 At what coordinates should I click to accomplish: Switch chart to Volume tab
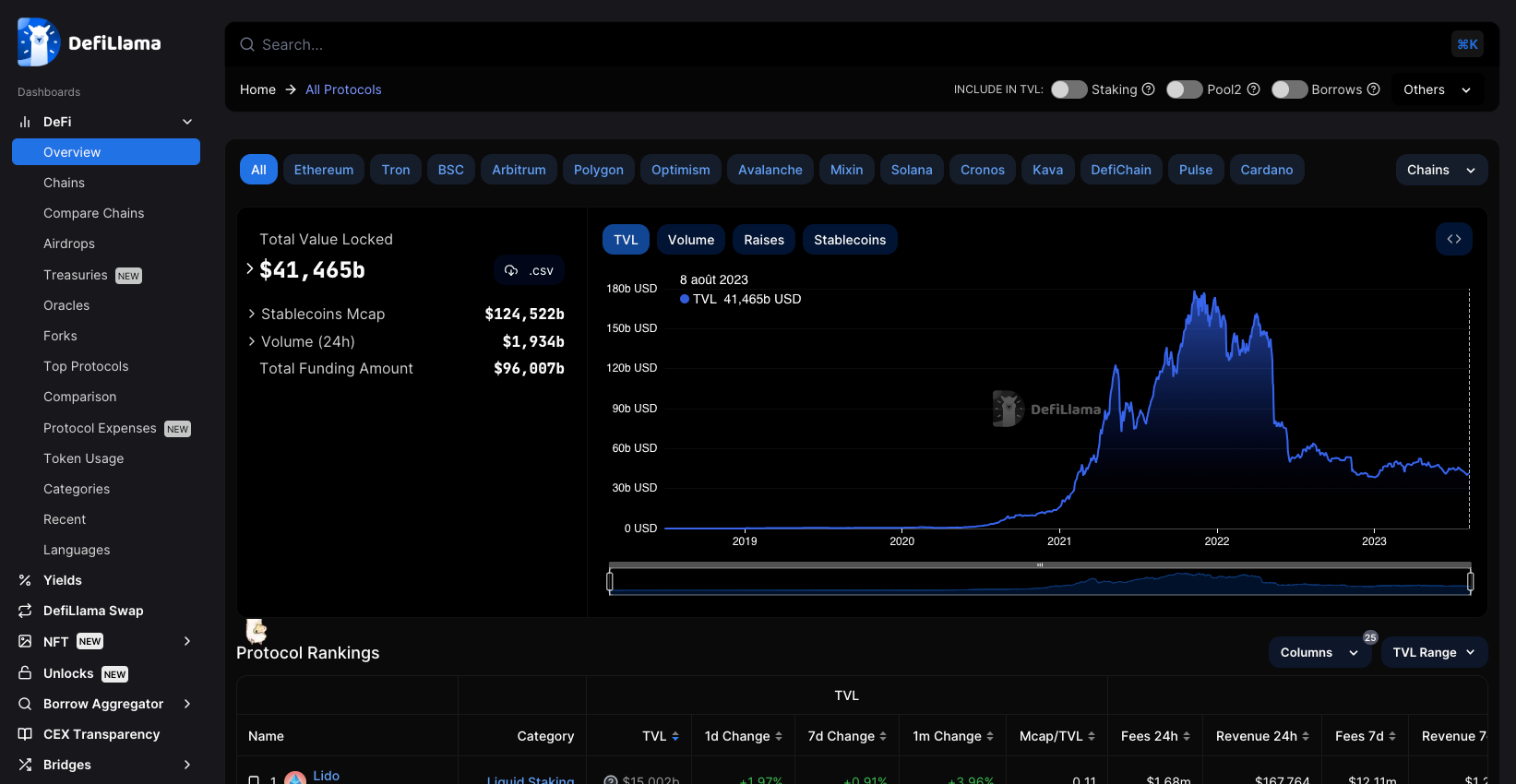(691, 240)
